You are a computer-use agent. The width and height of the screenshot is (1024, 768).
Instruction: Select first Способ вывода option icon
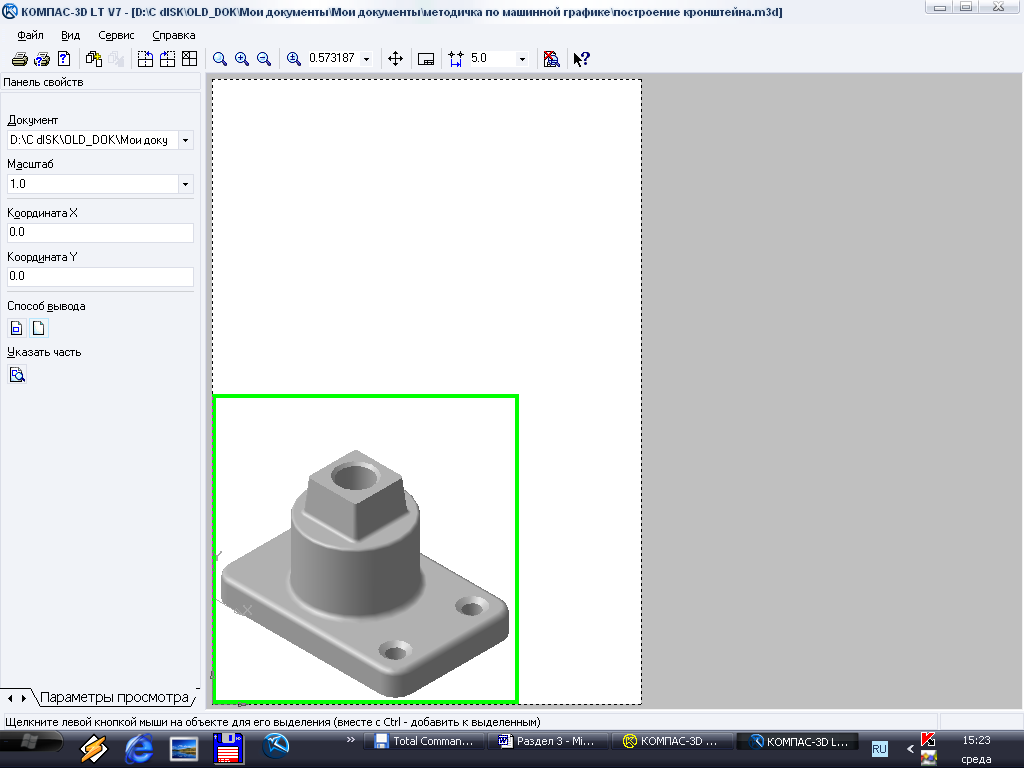16,328
